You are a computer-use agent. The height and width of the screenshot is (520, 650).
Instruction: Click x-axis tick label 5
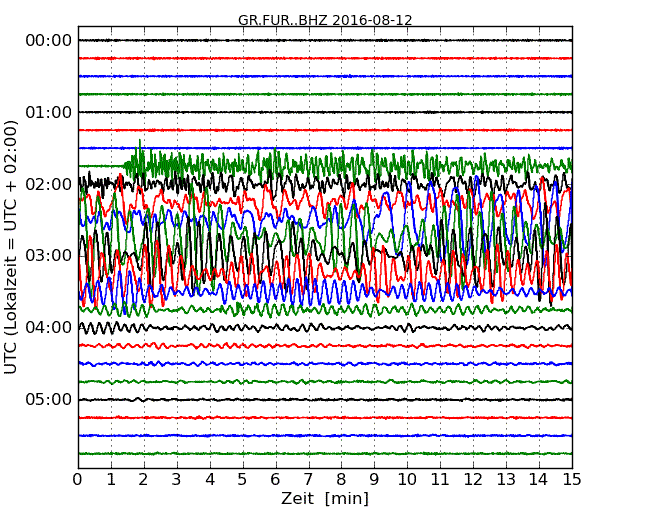click(243, 479)
